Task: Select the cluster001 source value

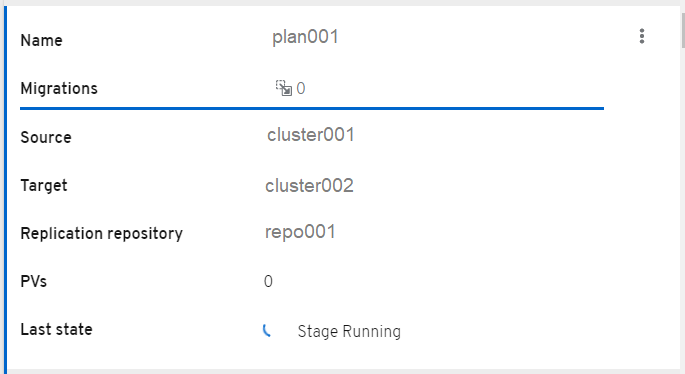Action: click(x=311, y=135)
